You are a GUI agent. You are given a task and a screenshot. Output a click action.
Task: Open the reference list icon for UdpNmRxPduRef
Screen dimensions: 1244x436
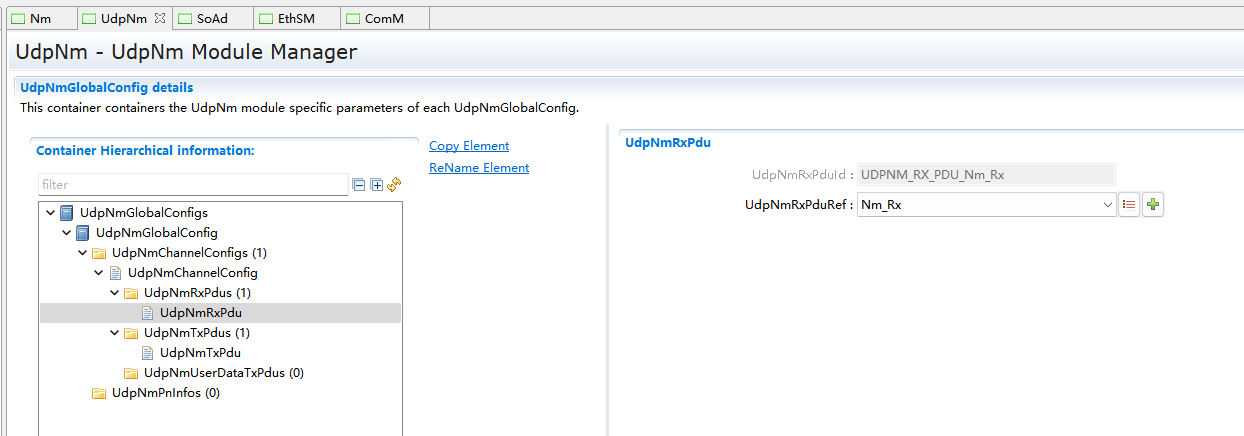click(1129, 205)
